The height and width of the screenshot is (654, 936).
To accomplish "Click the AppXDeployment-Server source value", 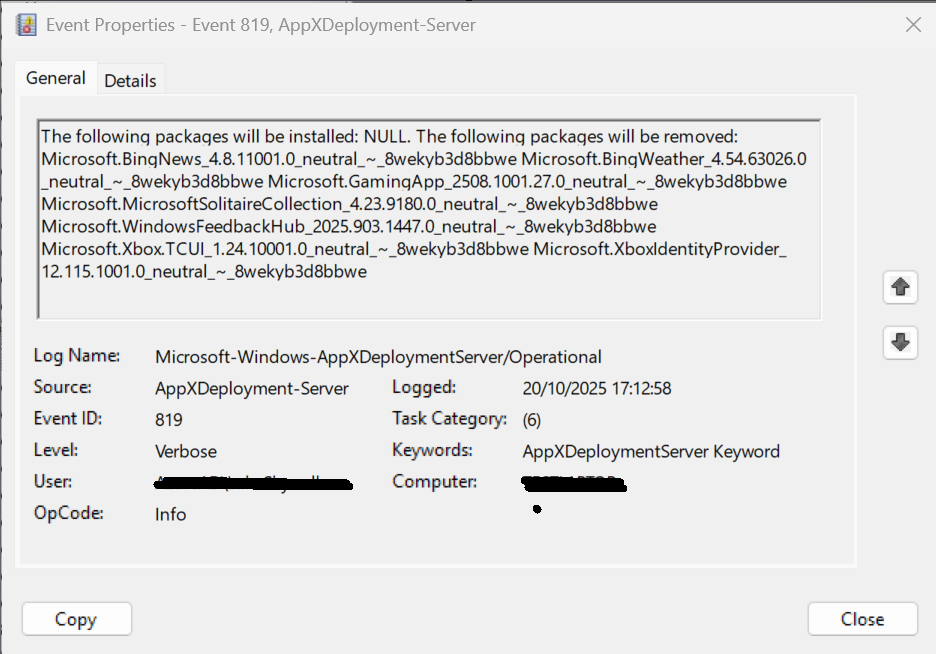I will click(251, 388).
